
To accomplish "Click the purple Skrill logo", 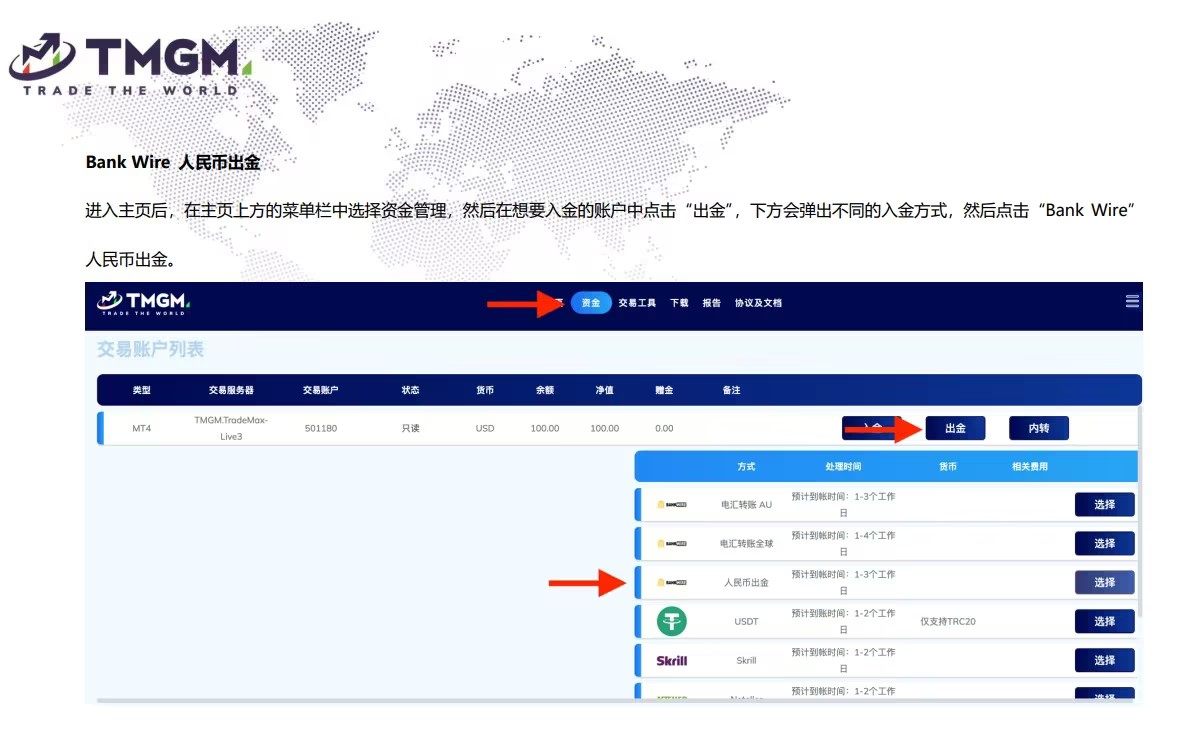I will (671, 660).
